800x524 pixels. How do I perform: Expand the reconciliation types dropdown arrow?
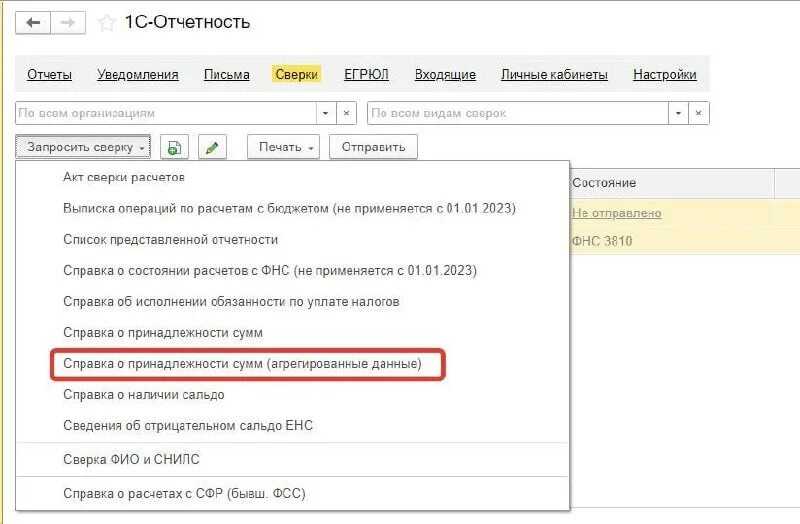678,113
